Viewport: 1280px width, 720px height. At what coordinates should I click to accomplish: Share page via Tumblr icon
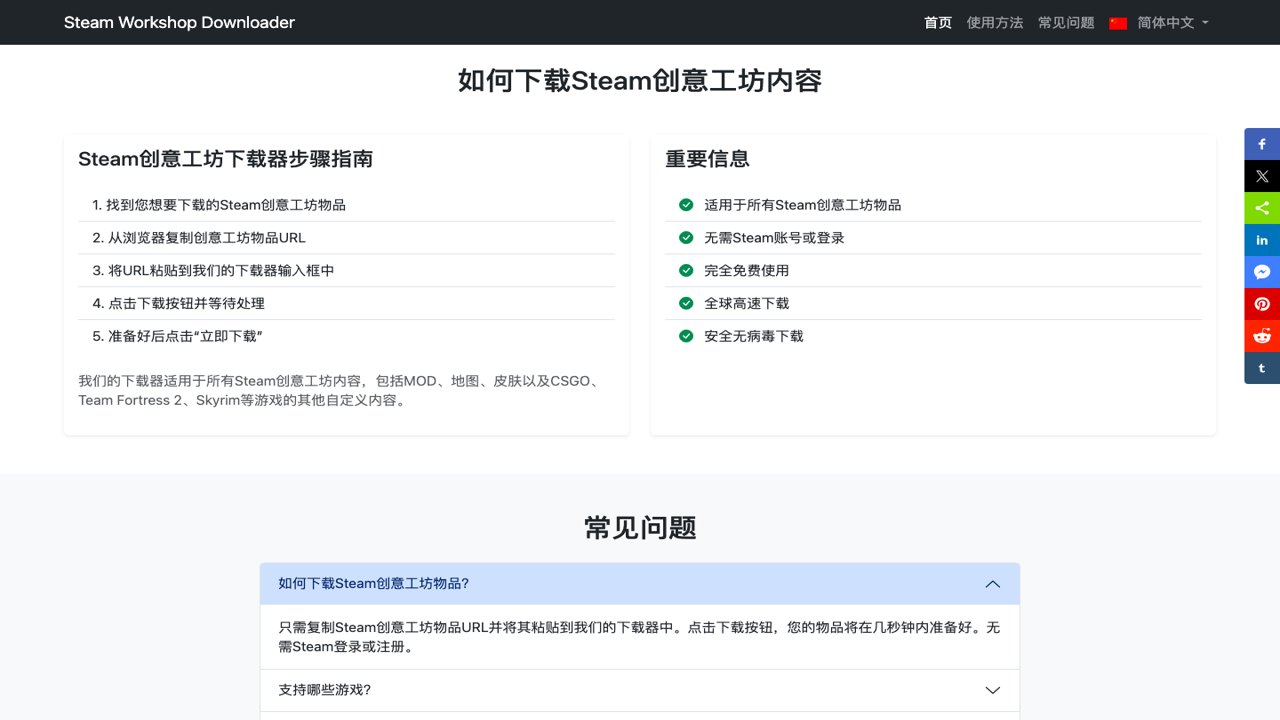click(x=1262, y=368)
